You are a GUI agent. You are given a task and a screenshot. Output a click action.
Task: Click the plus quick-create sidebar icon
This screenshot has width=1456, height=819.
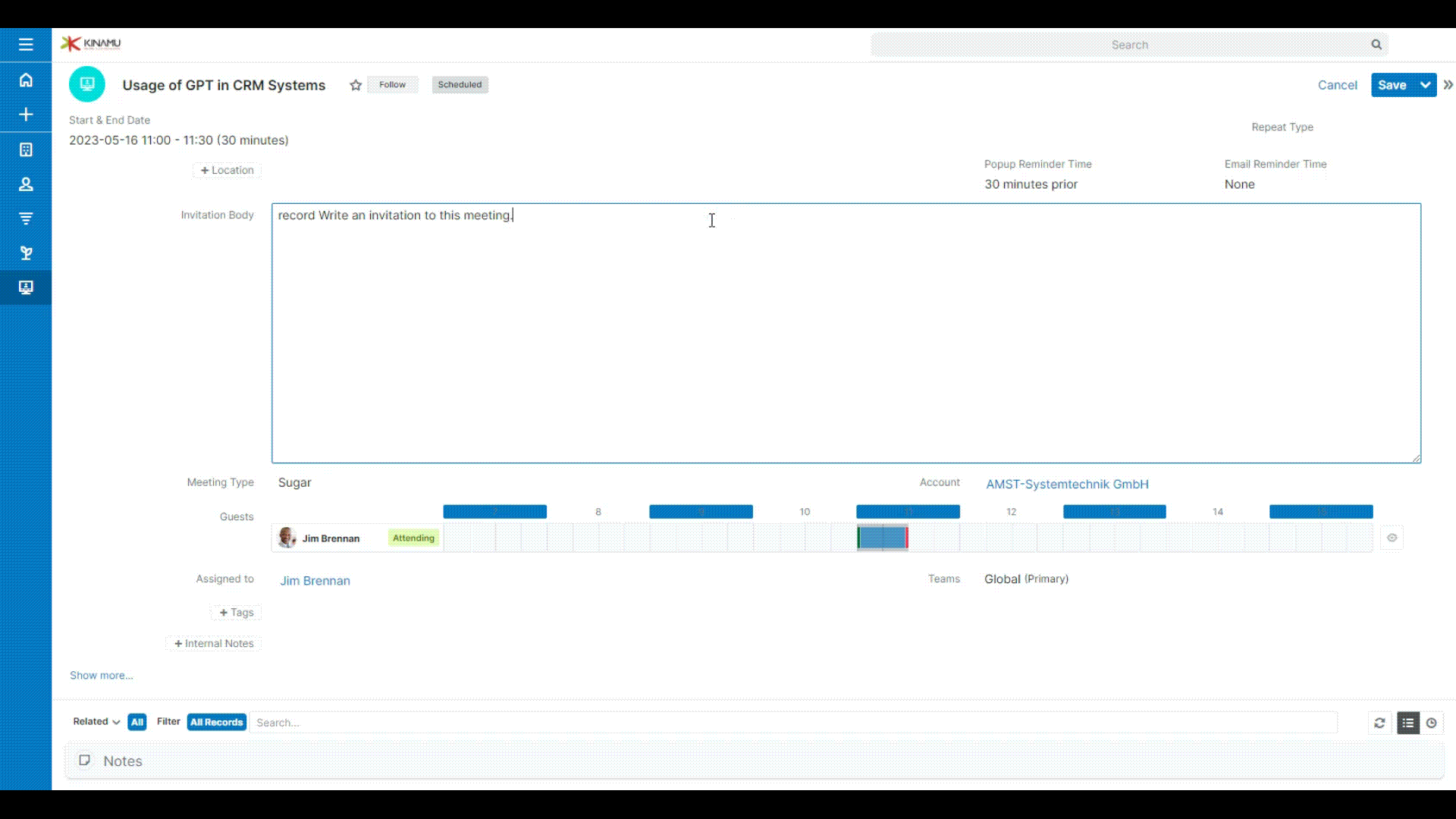click(x=26, y=115)
